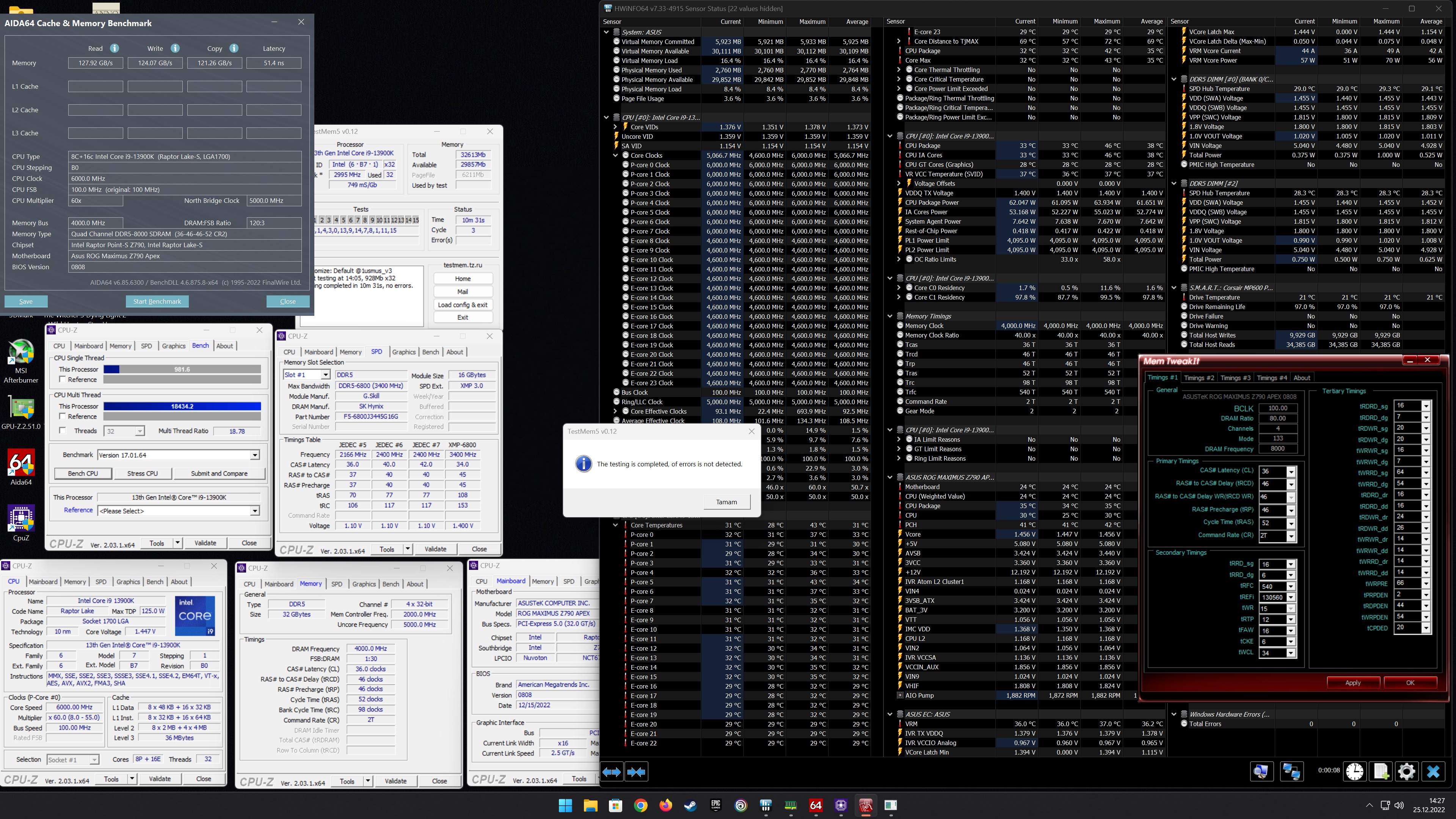Open Mem TweakIt taskbar icon
The width and height of the screenshot is (1456, 819).
click(x=866, y=805)
